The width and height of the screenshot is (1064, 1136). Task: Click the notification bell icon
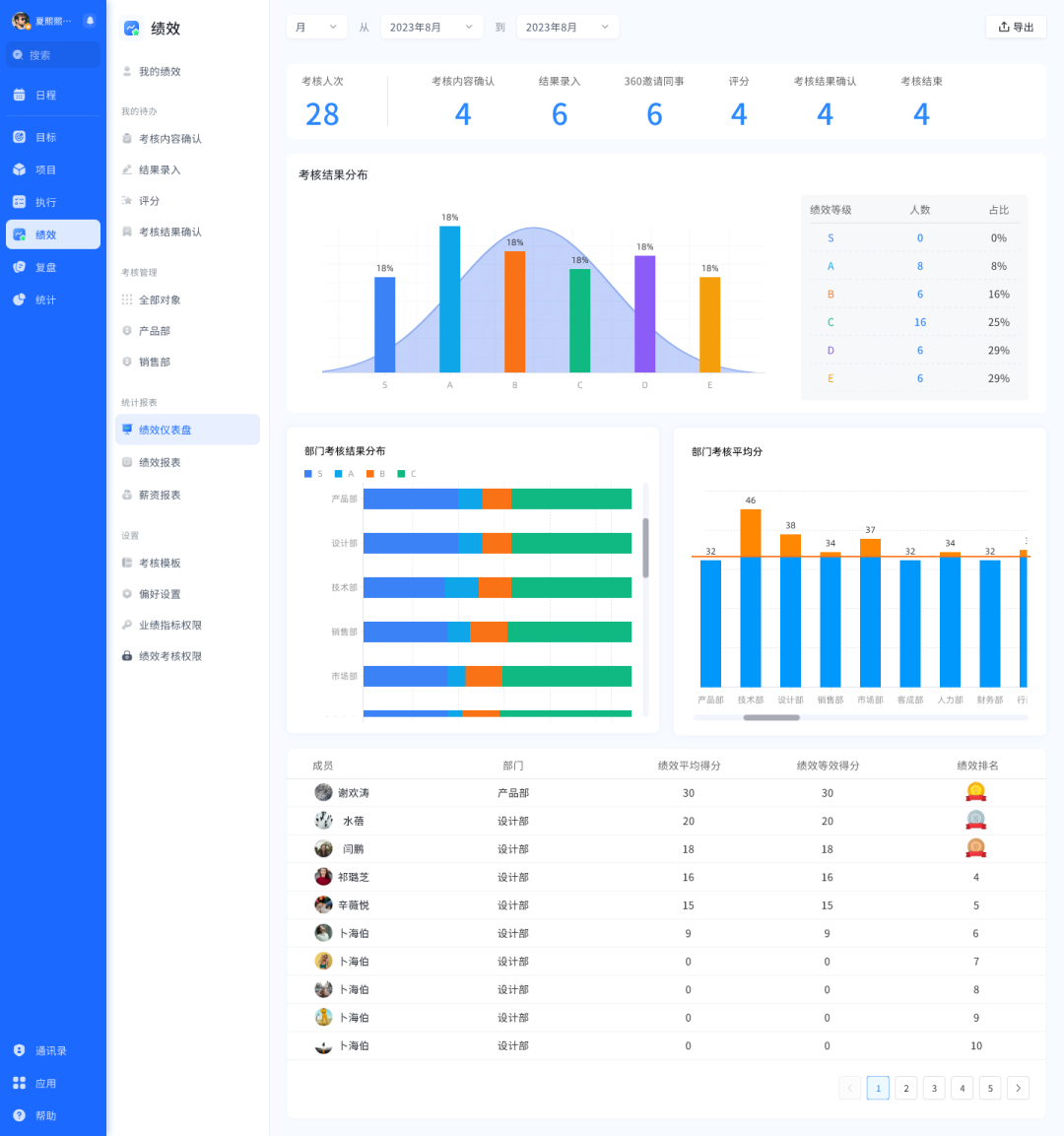pyautogui.click(x=90, y=21)
